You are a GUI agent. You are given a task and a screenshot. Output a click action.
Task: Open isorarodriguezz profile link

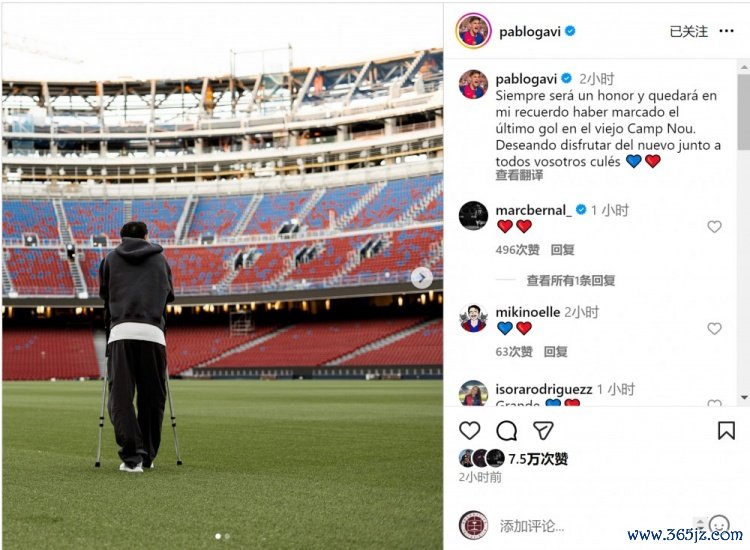[544, 389]
